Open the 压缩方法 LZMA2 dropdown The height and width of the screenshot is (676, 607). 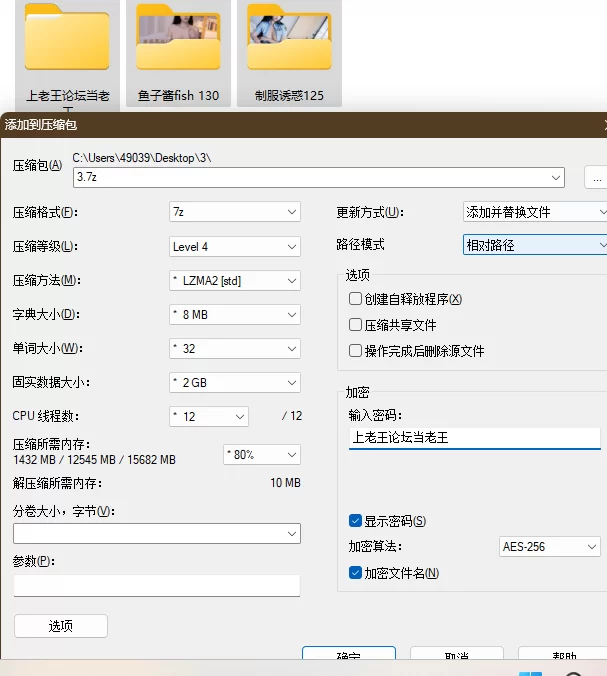tap(235, 281)
